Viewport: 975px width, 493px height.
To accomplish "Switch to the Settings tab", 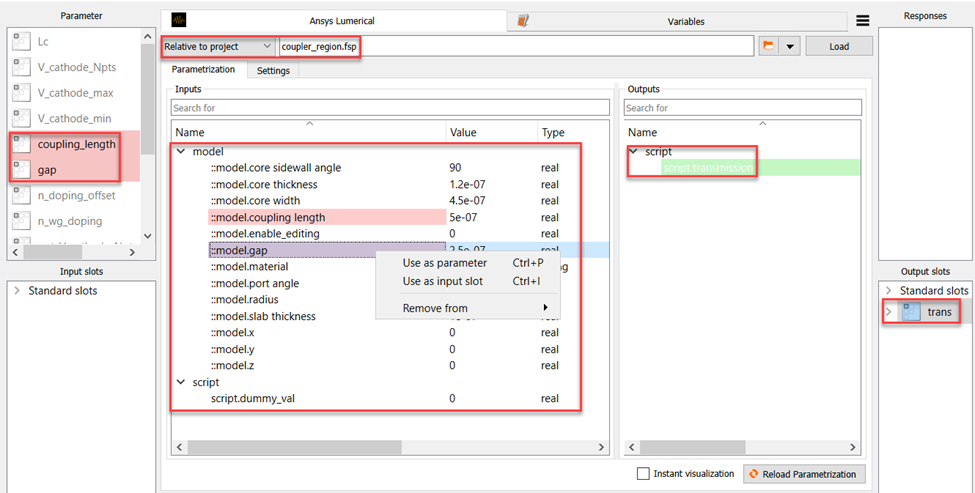I will tap(273, 71).
